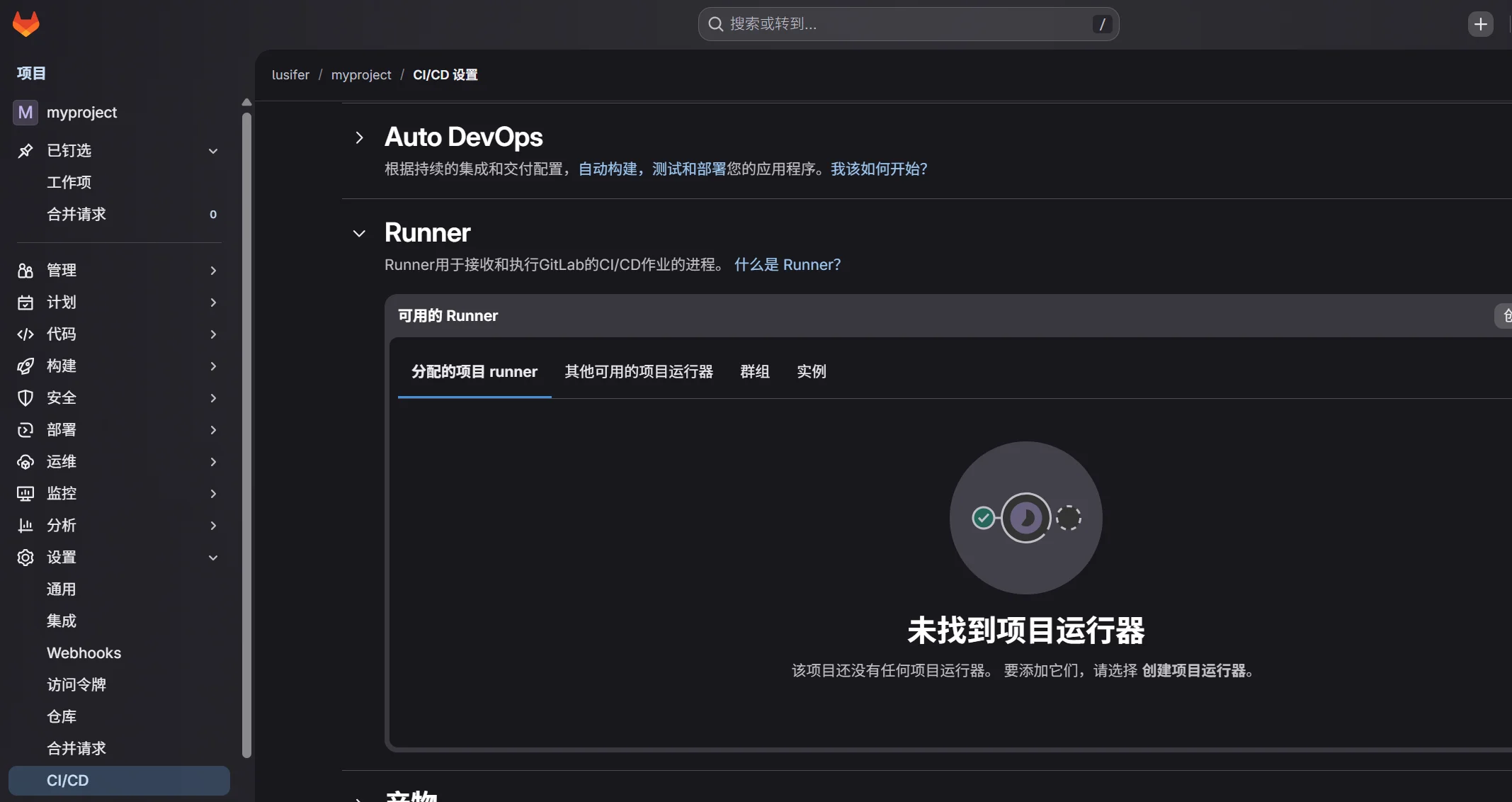The width and height of the screenshot is (1512, 802).
Task: Click the myproject project name
Action: (81, 112)
